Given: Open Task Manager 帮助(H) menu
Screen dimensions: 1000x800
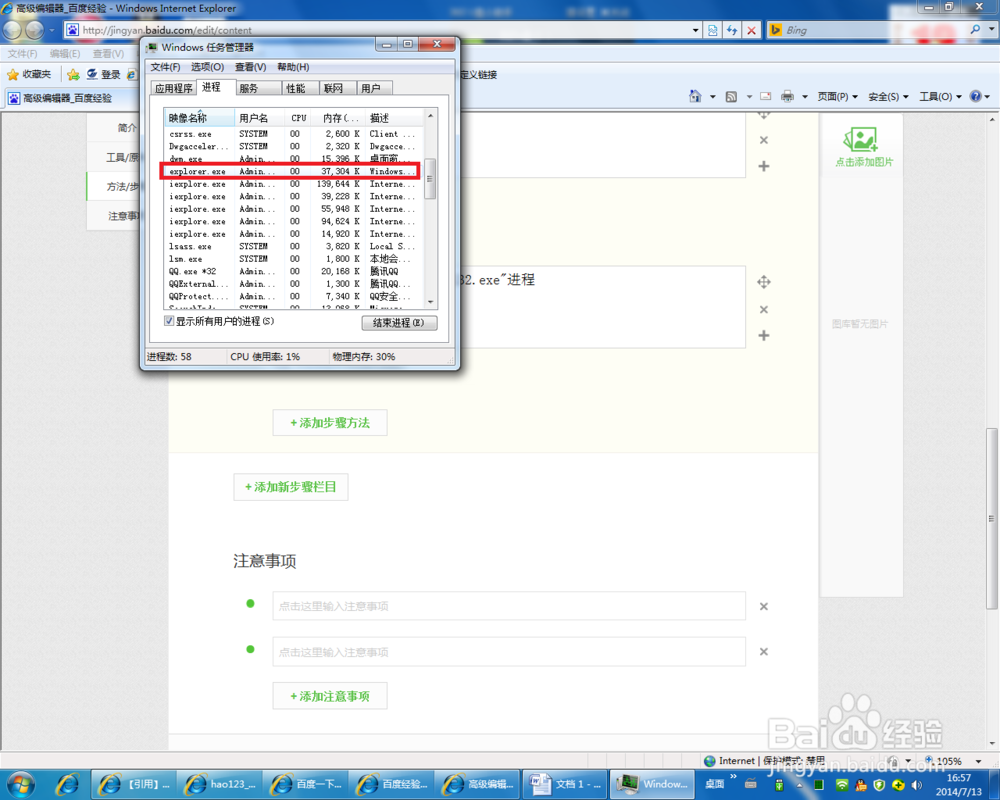Looking at the screenshot, I should point(293,67).
